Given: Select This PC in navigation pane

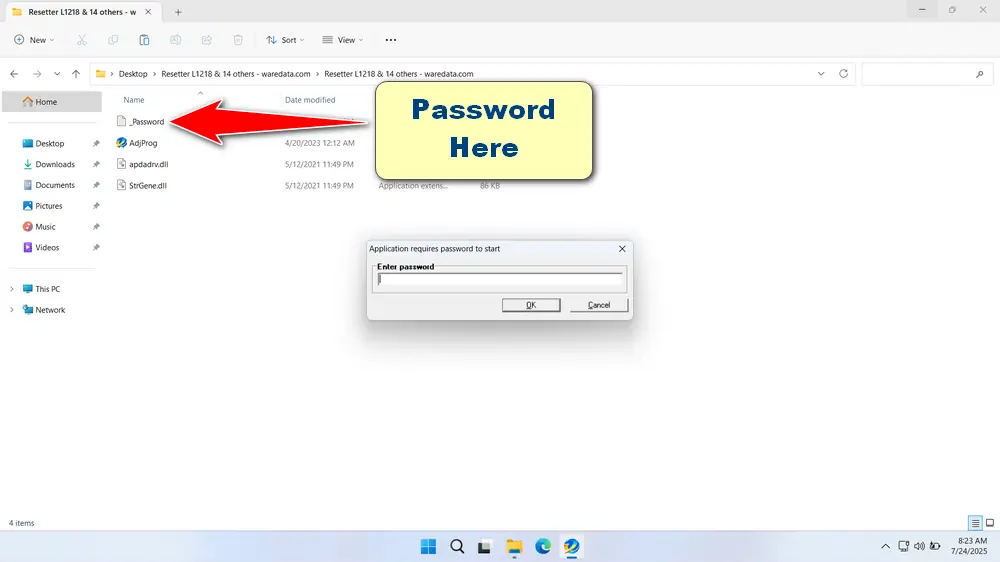Looking at the screenshot, I should pyautogui.click(x=47, y=289).
